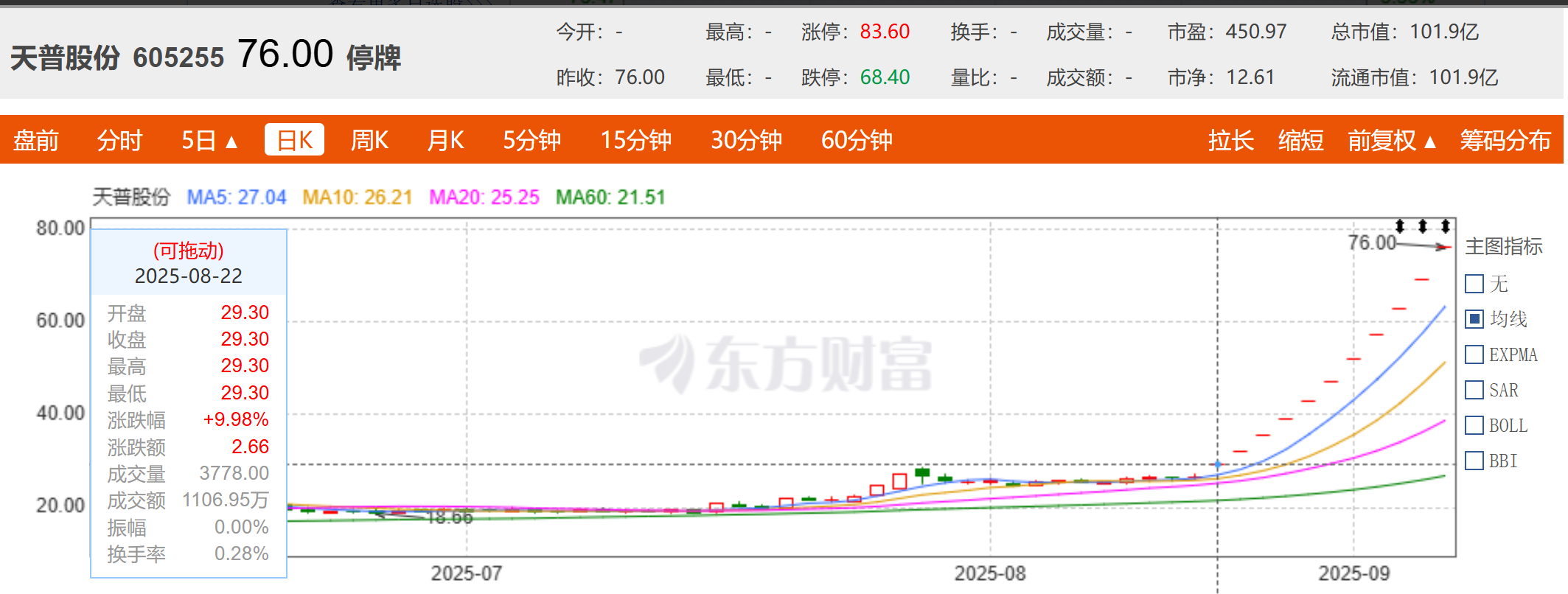Enable the BOLL indicator checkbox
This screenshot has height=594, width=1568.
tap(1474, 425)
